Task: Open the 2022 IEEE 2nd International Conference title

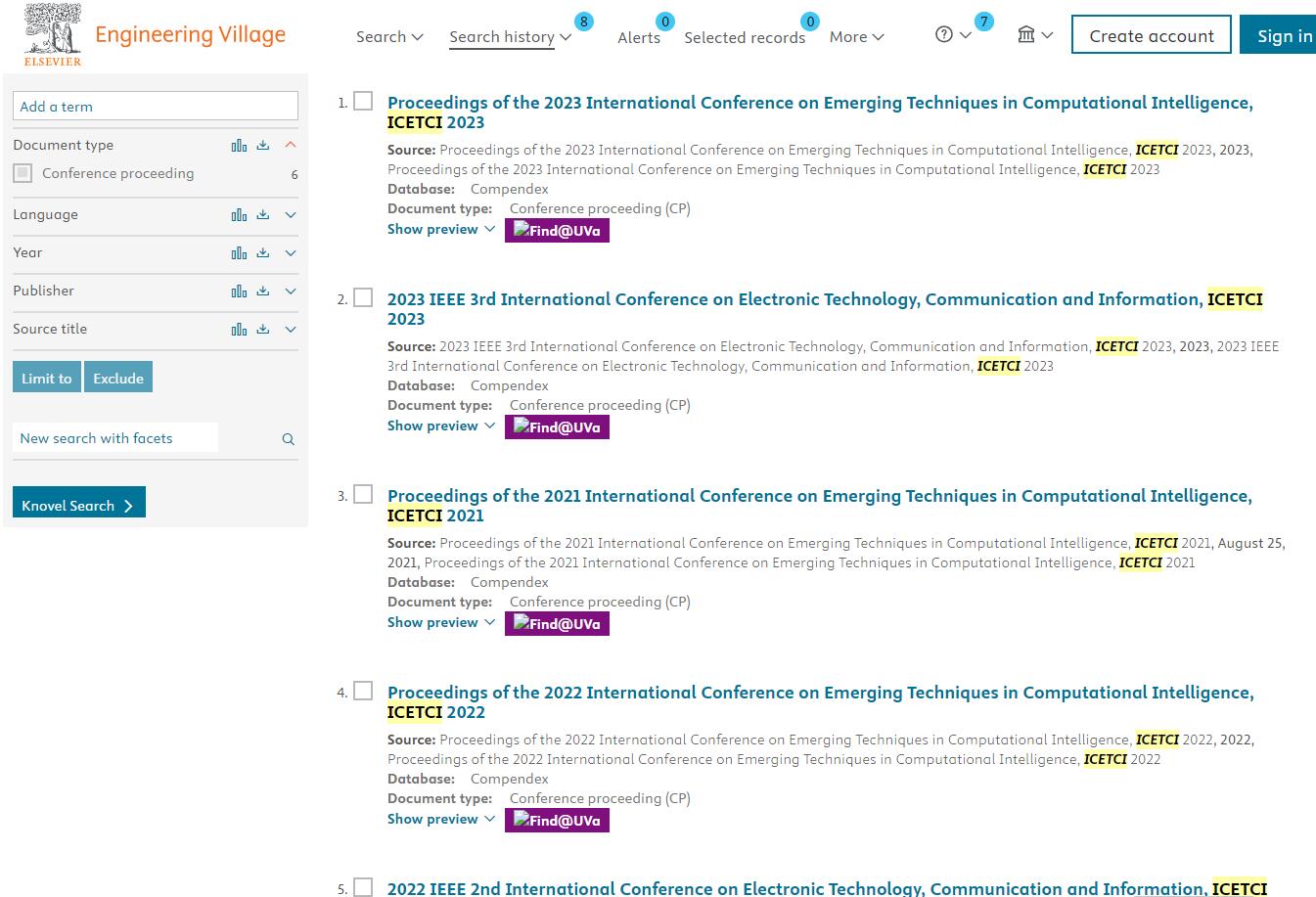Action: (x=827, y=888)
